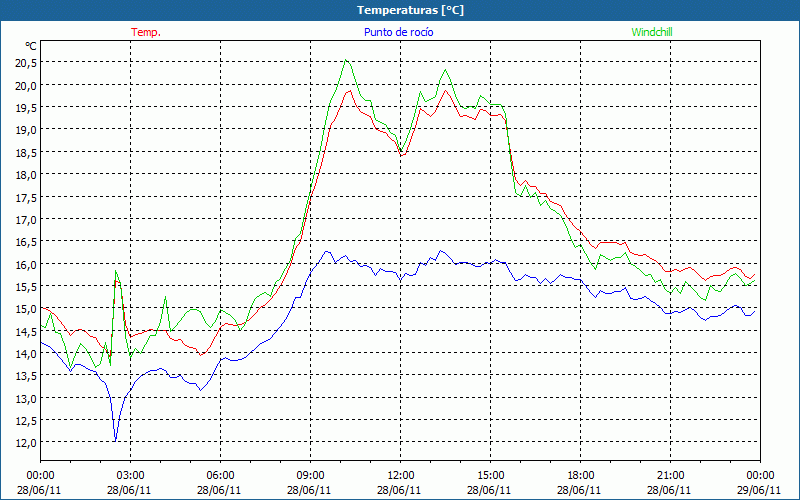Click the 21:00 time axis label

click(670, 476)
